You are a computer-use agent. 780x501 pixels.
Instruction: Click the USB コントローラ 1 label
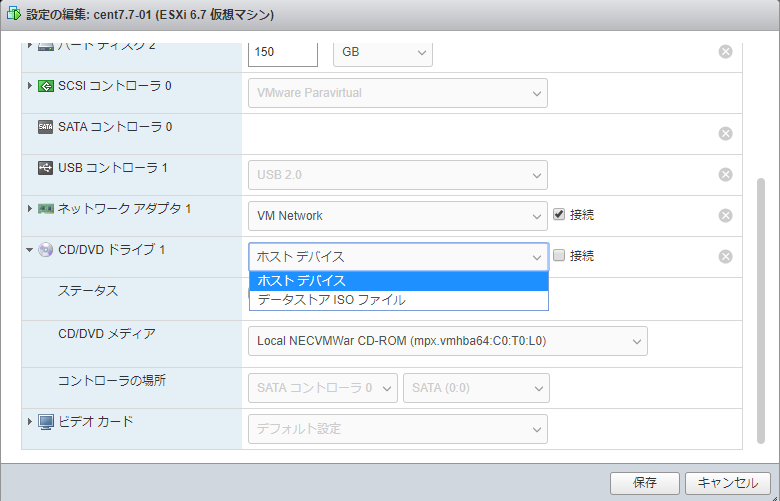113,168
